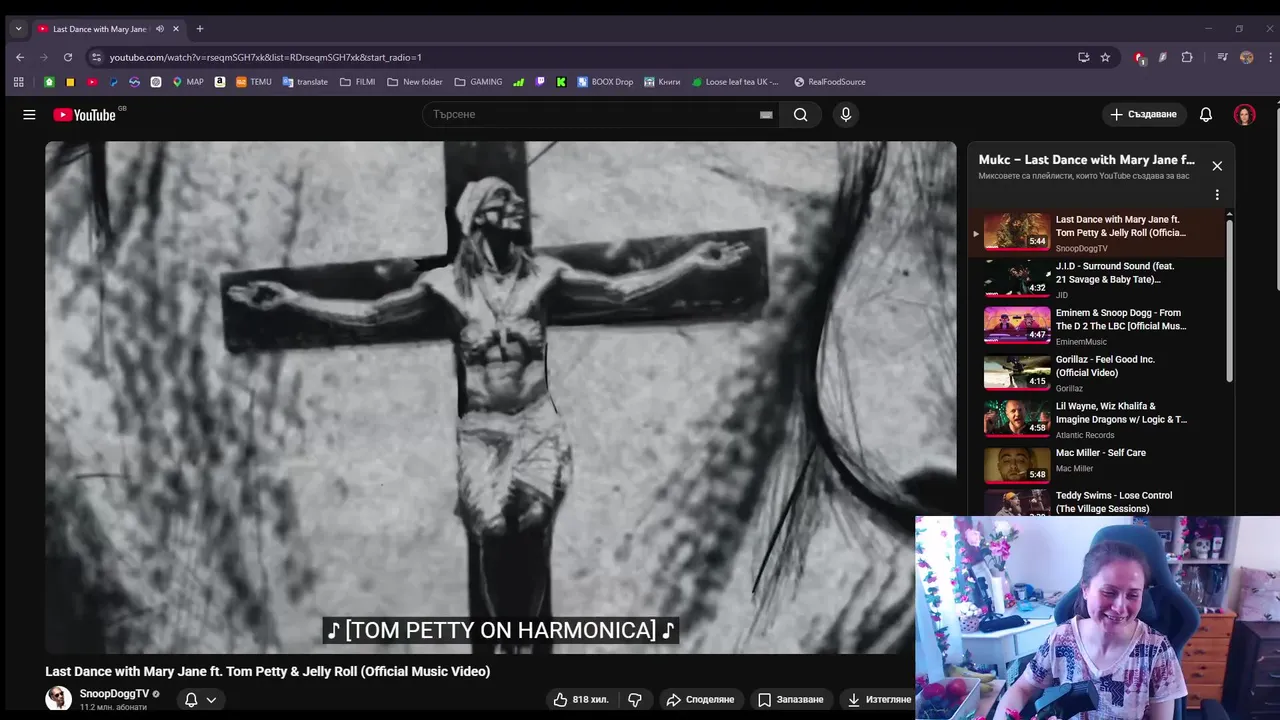
Task: Open the Chrome extensions puzzle icon
Action: (1187, 57)
